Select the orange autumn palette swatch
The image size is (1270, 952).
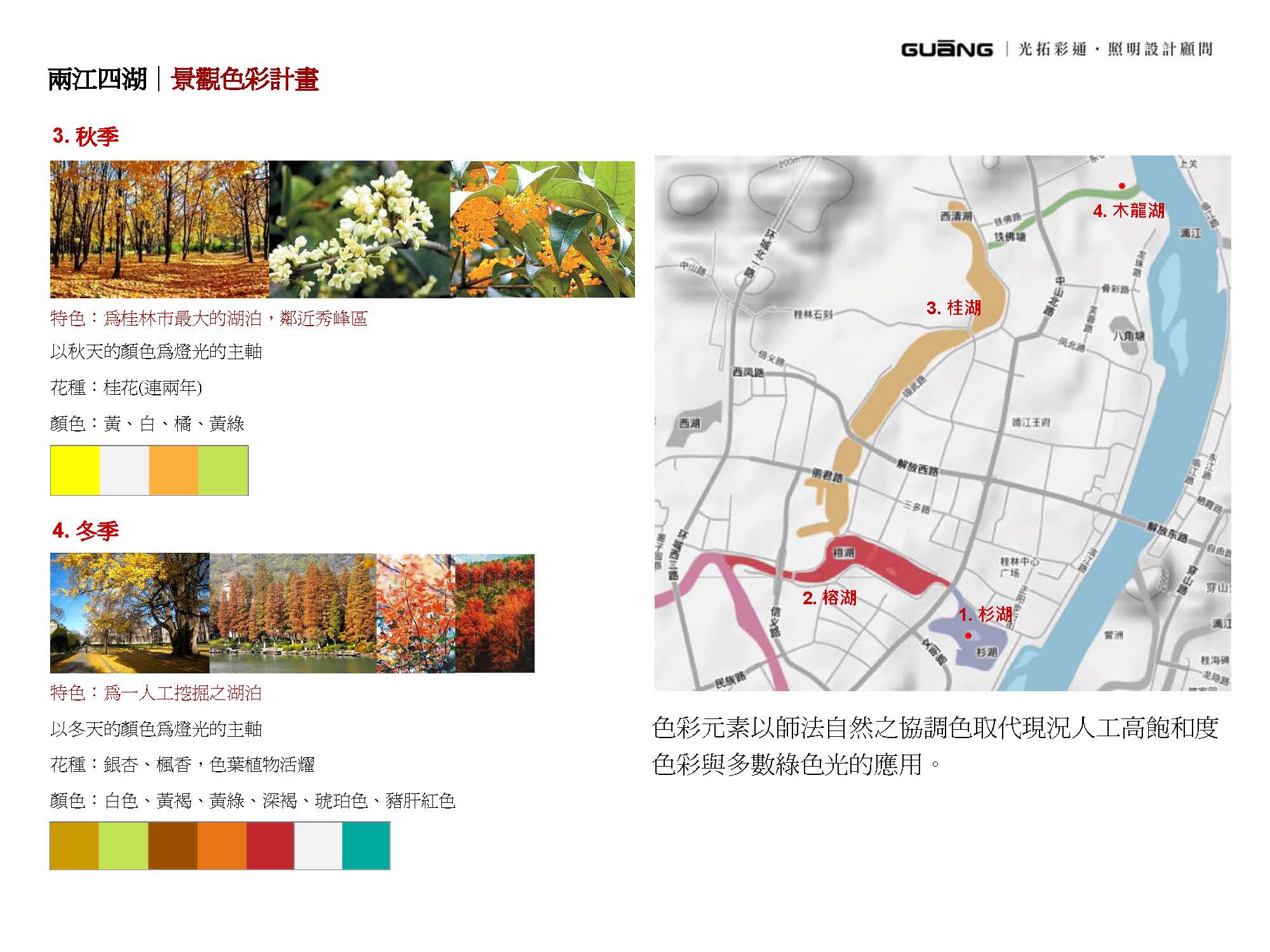pos(173,470)
